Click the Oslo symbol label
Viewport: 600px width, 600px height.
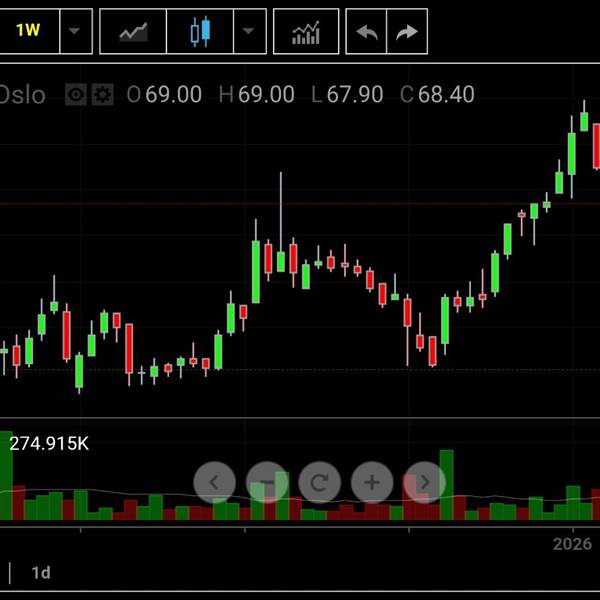pos(22,95)
